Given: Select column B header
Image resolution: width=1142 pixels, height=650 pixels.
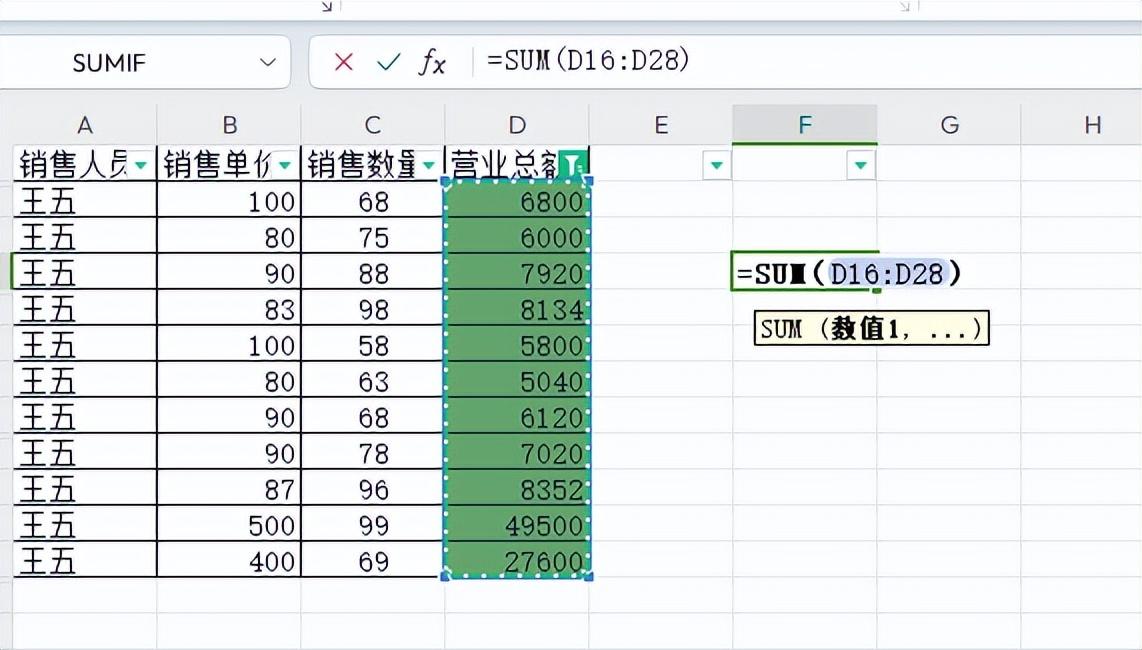Looking at the screenshot, I should click(229, 125).
